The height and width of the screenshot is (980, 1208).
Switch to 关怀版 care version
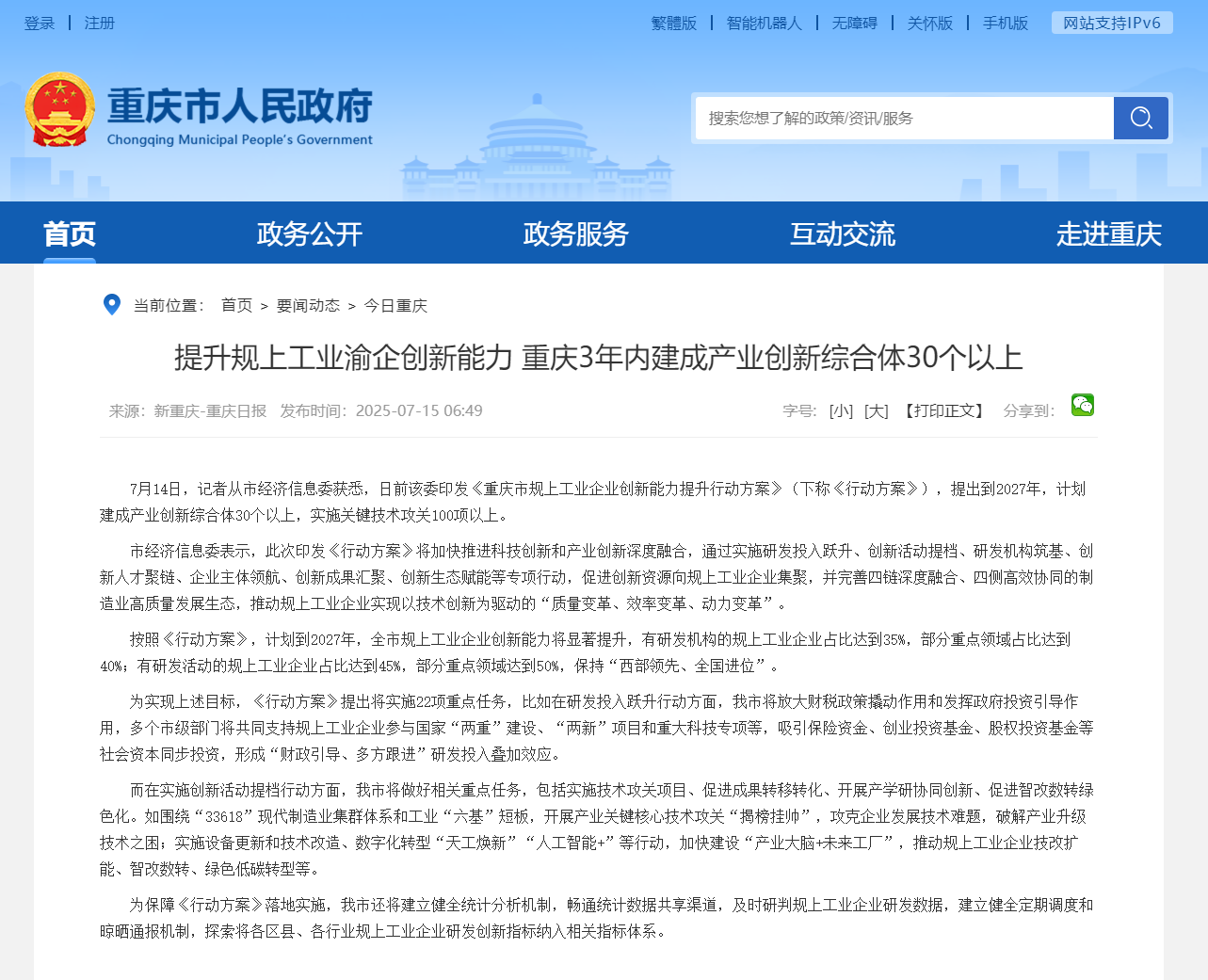pos(930,23)
